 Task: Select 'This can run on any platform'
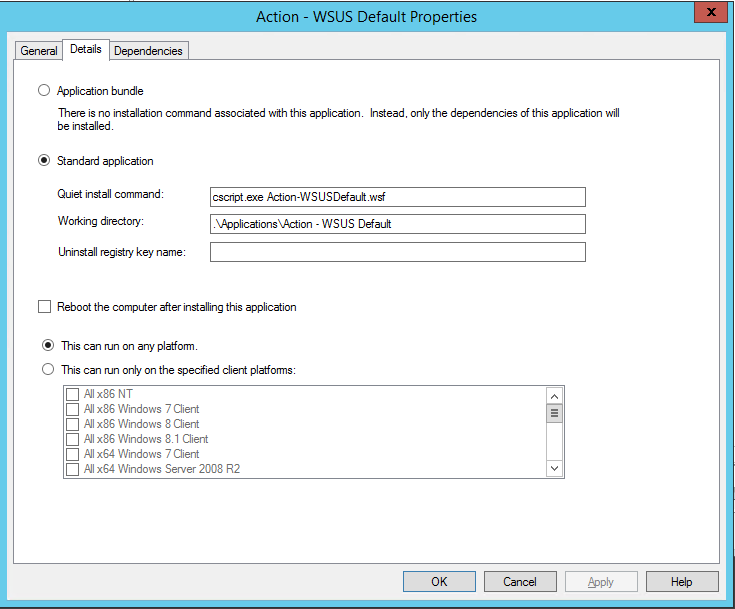click(48, 346)
